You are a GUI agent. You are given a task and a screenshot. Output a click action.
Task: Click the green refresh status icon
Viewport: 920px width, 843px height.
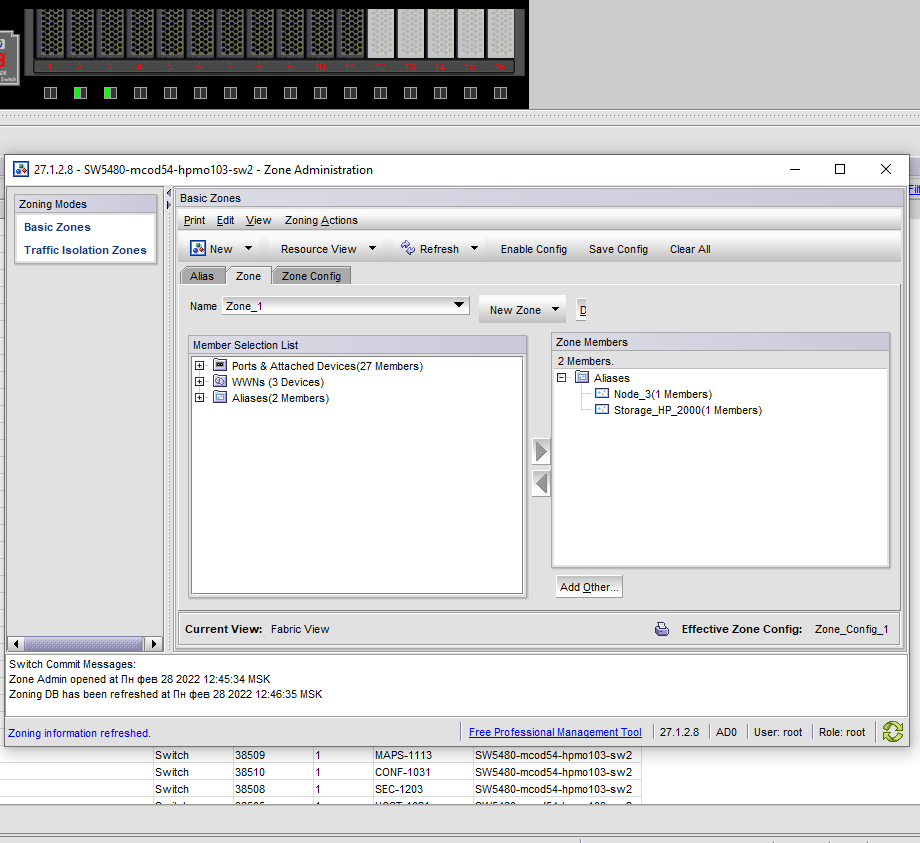pos(892,732)
